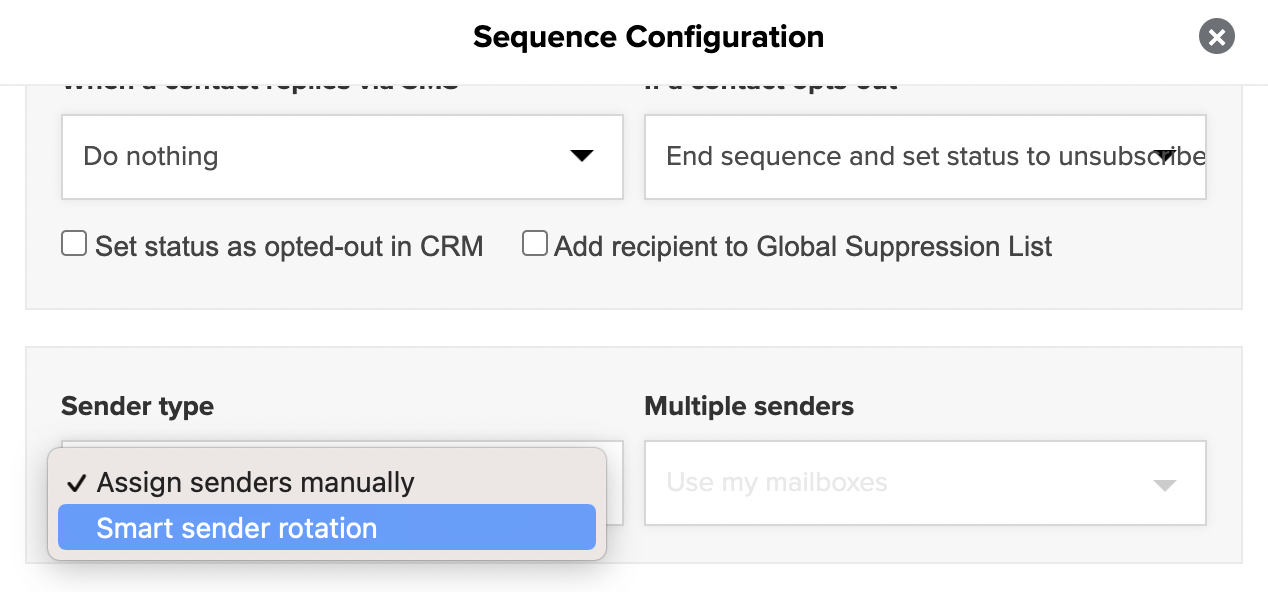The width and height of the screenshot is (1268, 592).
Task: Open the "Use my mailboxes" dropdown
Action: tap(925, 483)
